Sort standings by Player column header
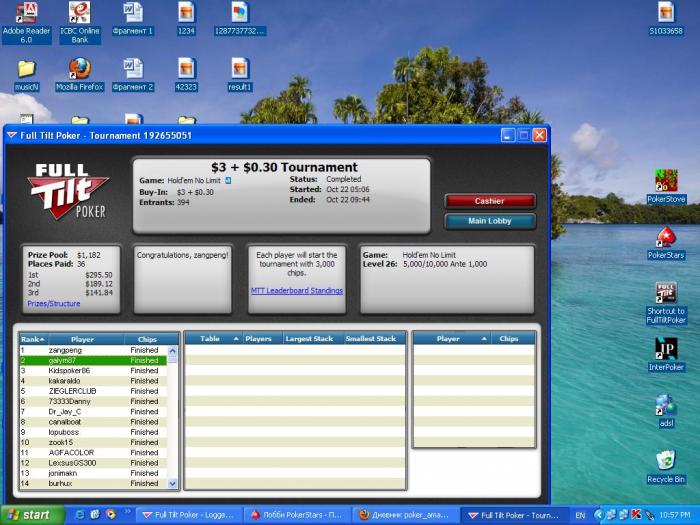 tap(87, 339)
